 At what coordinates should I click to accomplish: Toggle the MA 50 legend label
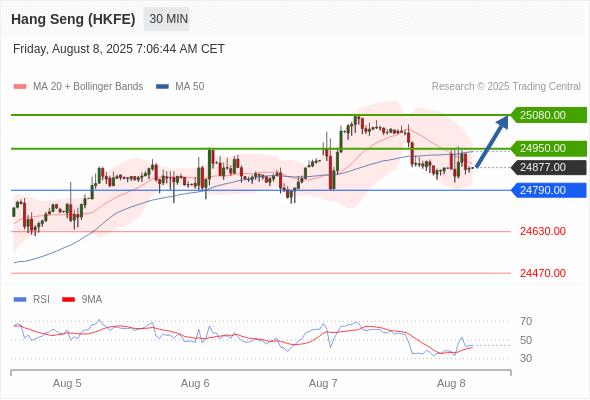pyautogui.click(x=190, y=87)
